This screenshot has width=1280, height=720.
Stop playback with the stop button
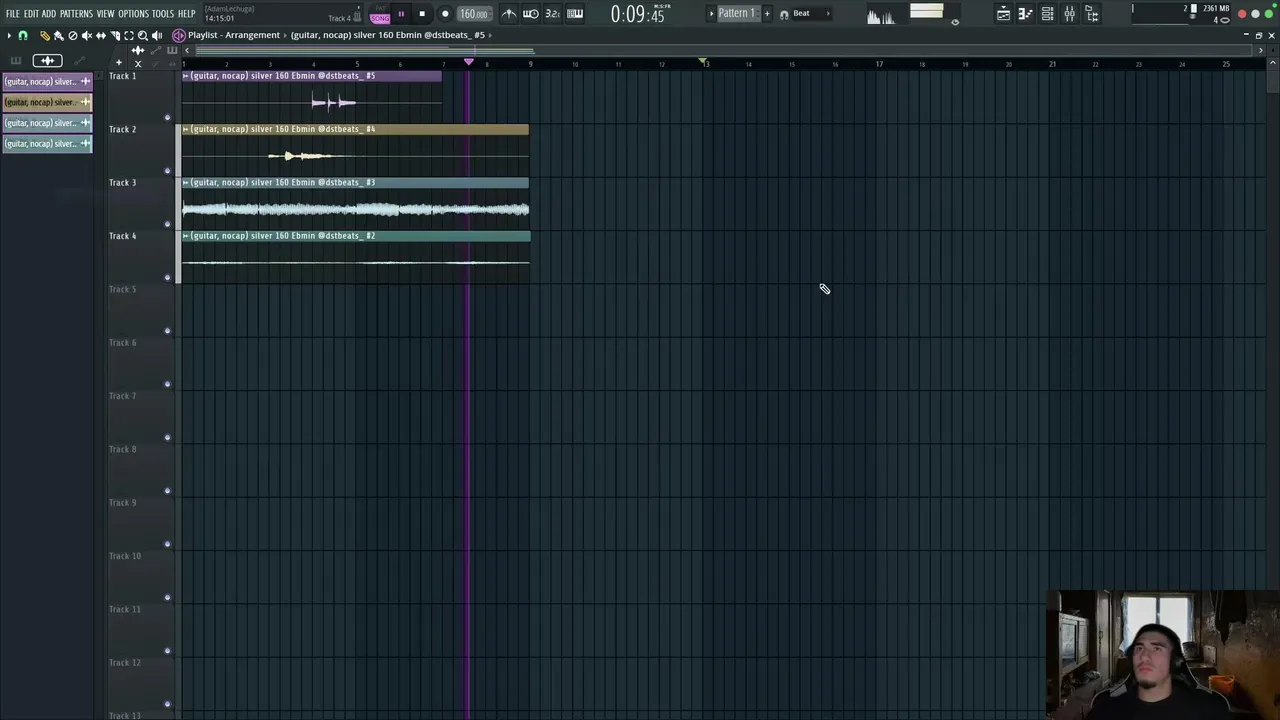tap(422, 14)
